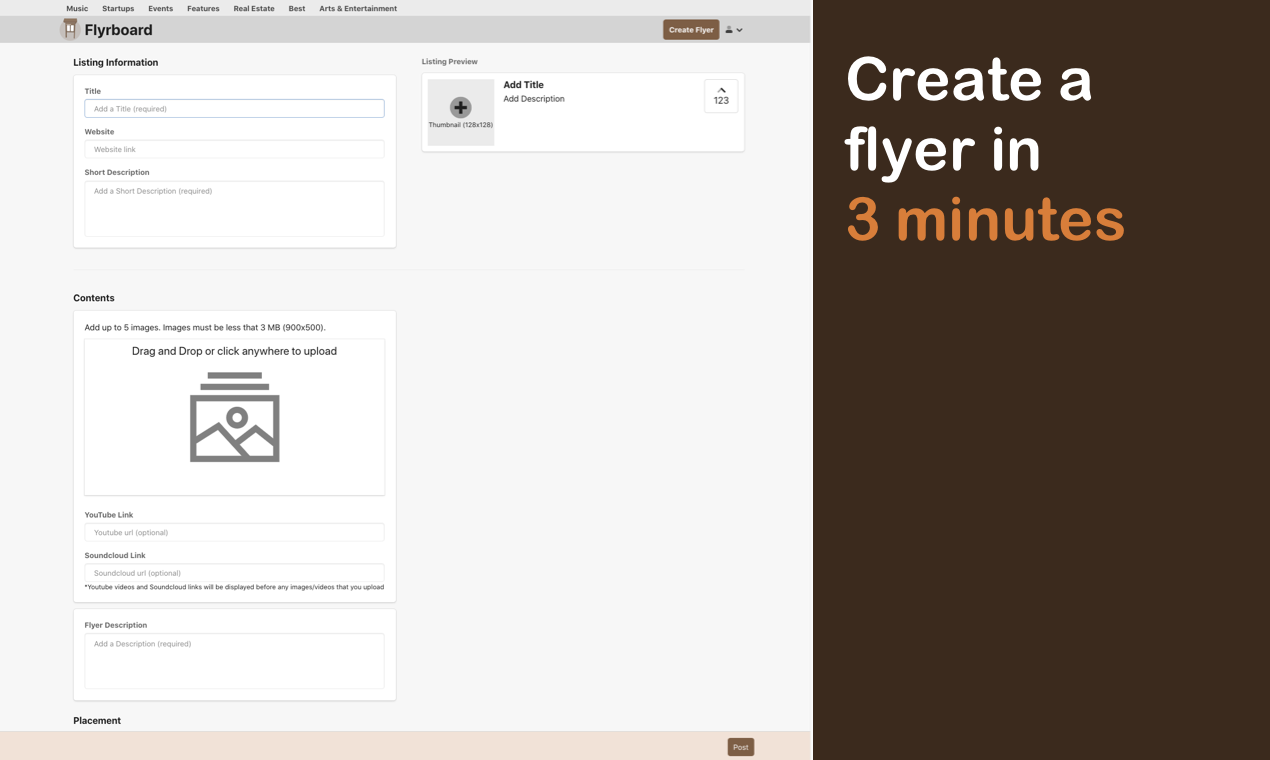
Task: Click the plus icon on the thumbnail placeholder
Action: (460, 107)
